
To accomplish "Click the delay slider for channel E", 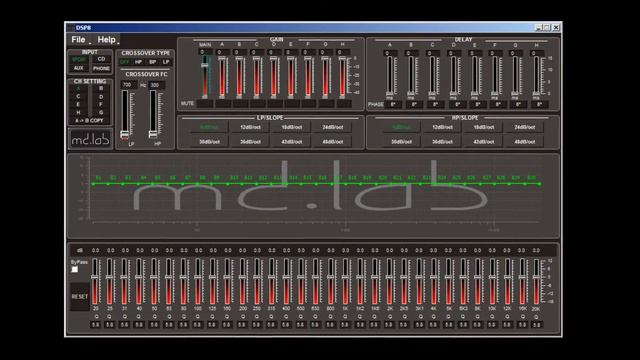I will tap(474, 76).
